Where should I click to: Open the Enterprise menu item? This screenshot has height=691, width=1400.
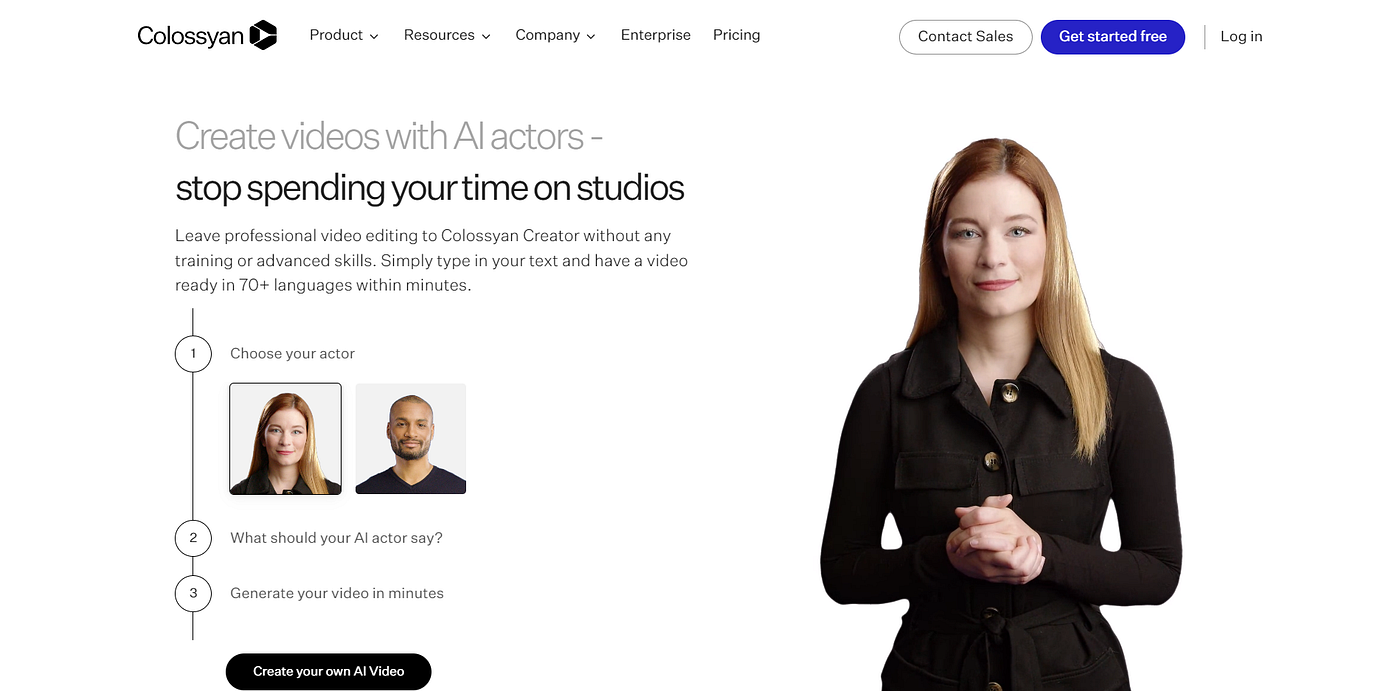[655, 35]
